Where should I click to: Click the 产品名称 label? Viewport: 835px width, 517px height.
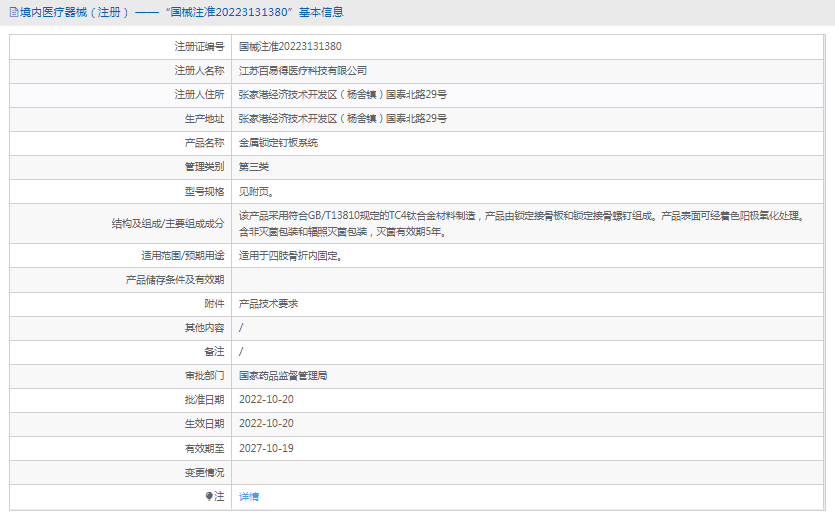[x=204, y=143]
